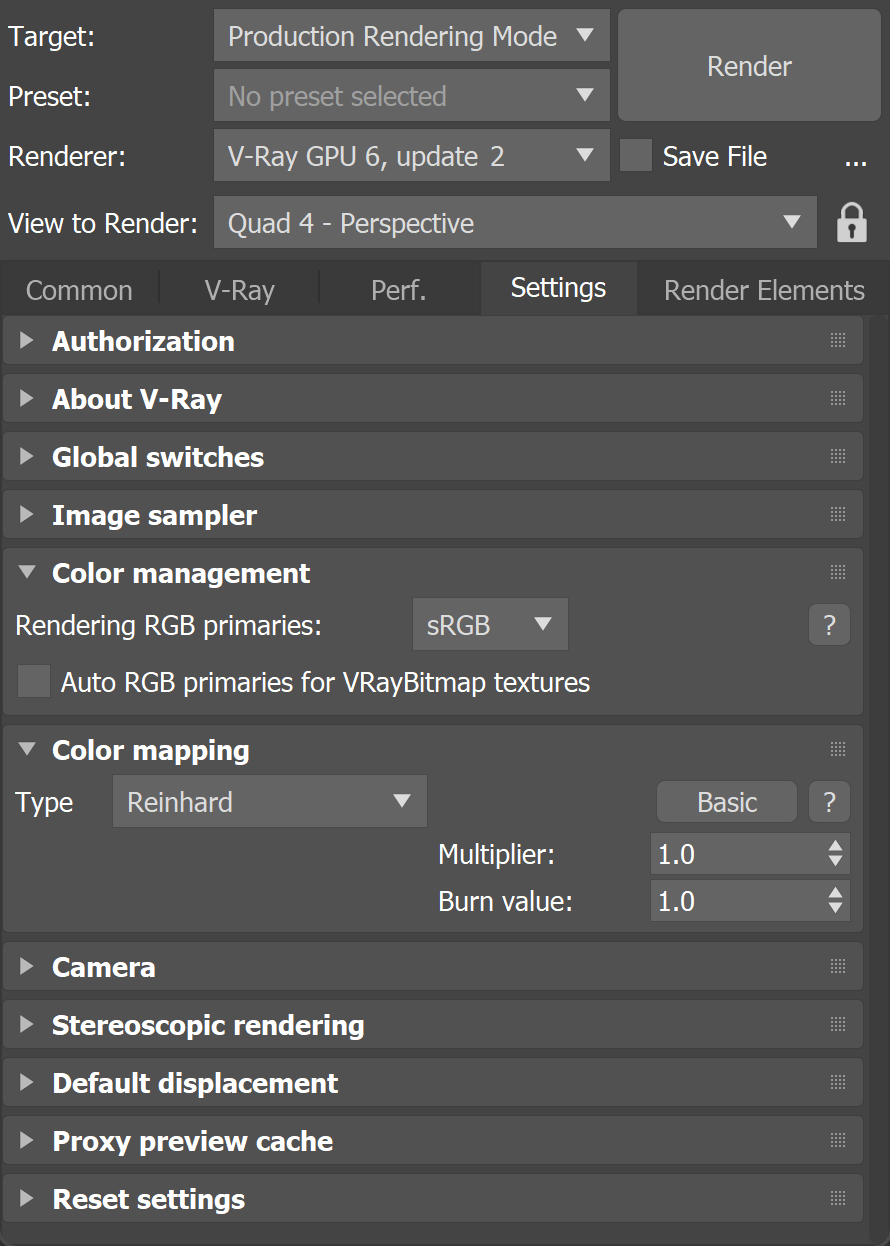This screenshot has height=1246, width=890.
Task: Toggle Auto RGB primaries for VRayBitmap textures
Action: point(33,681)
